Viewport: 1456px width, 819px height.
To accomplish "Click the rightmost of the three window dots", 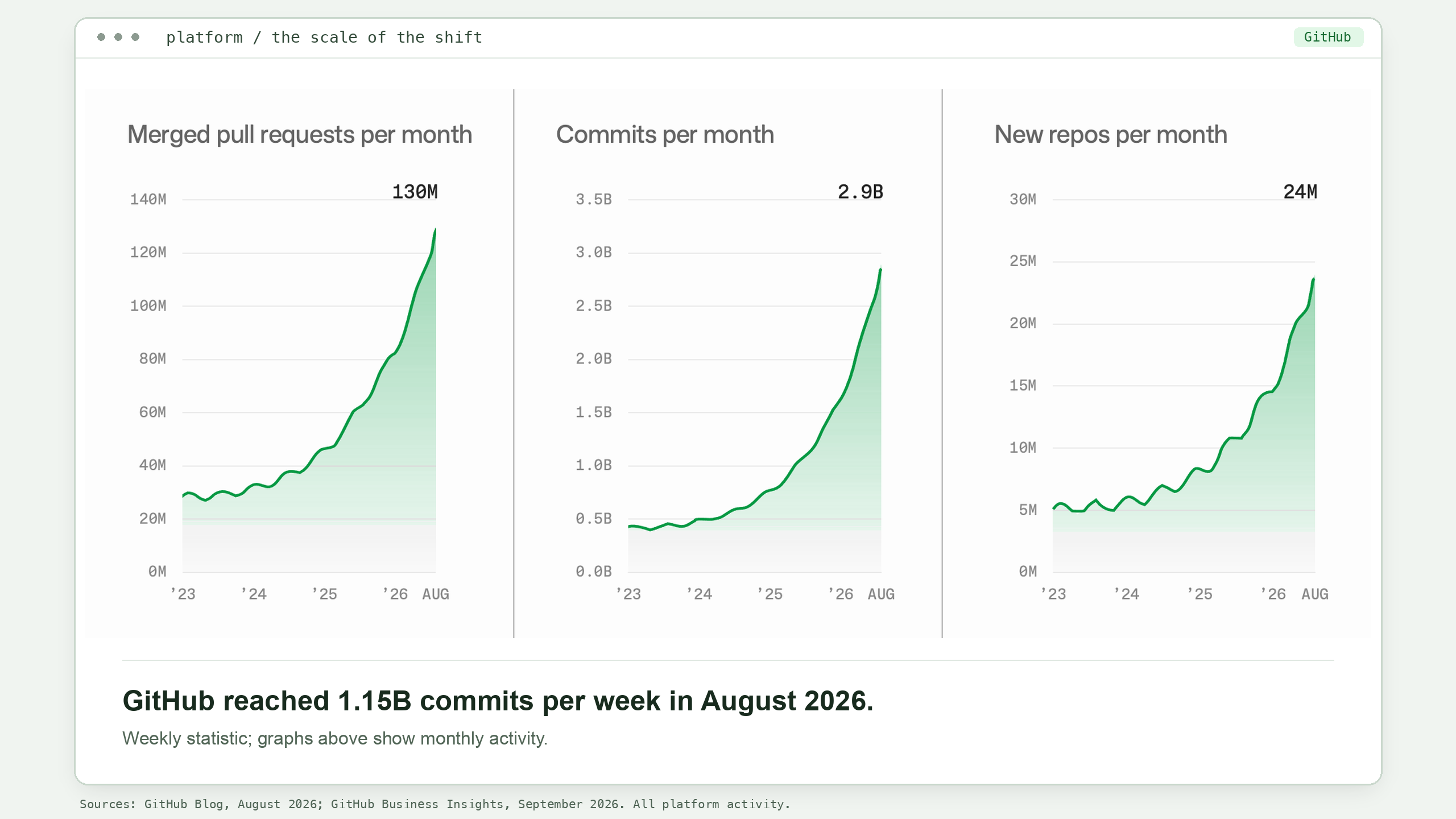I will [135, 37].
